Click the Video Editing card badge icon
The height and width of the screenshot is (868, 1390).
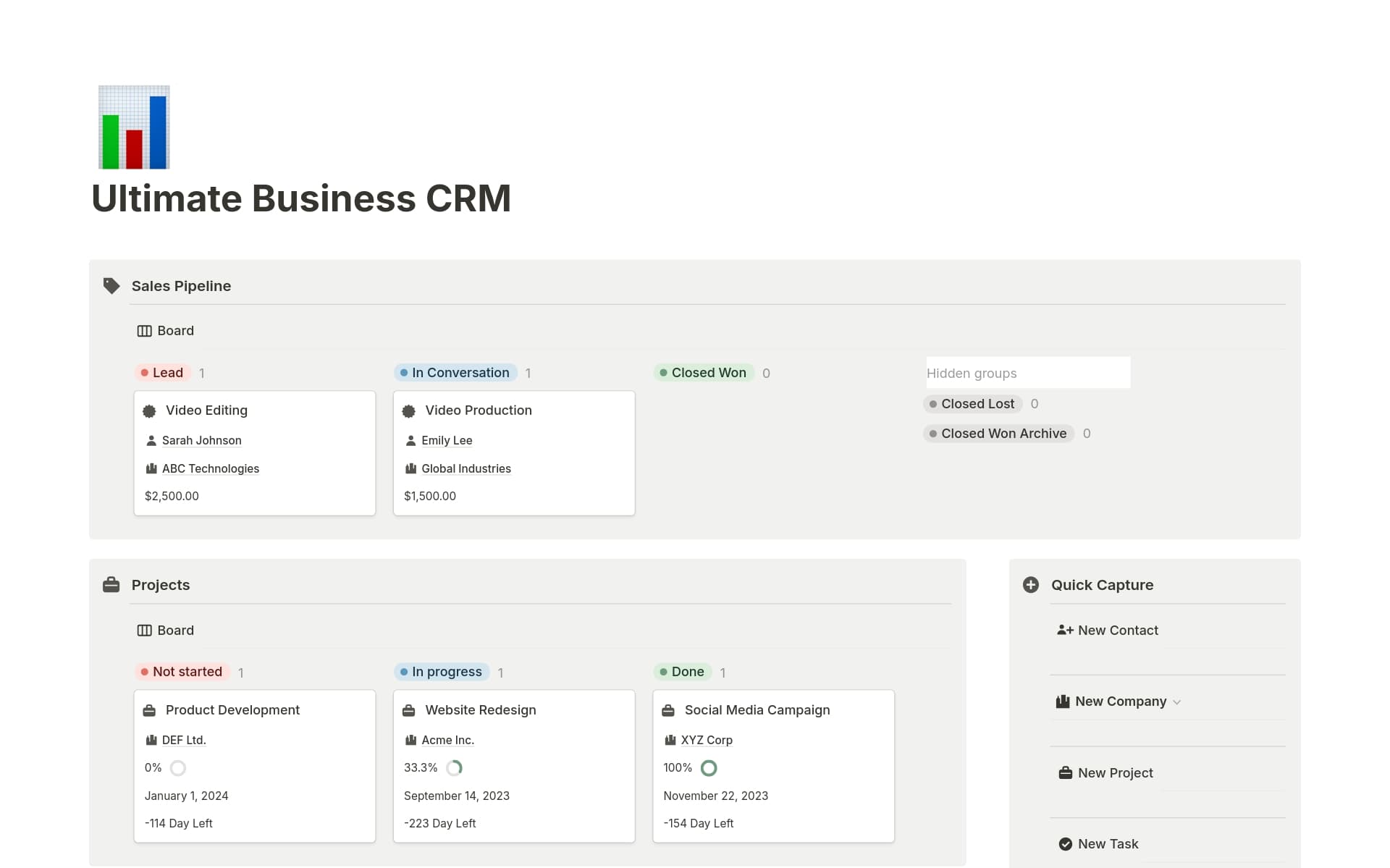coord(150,411)
